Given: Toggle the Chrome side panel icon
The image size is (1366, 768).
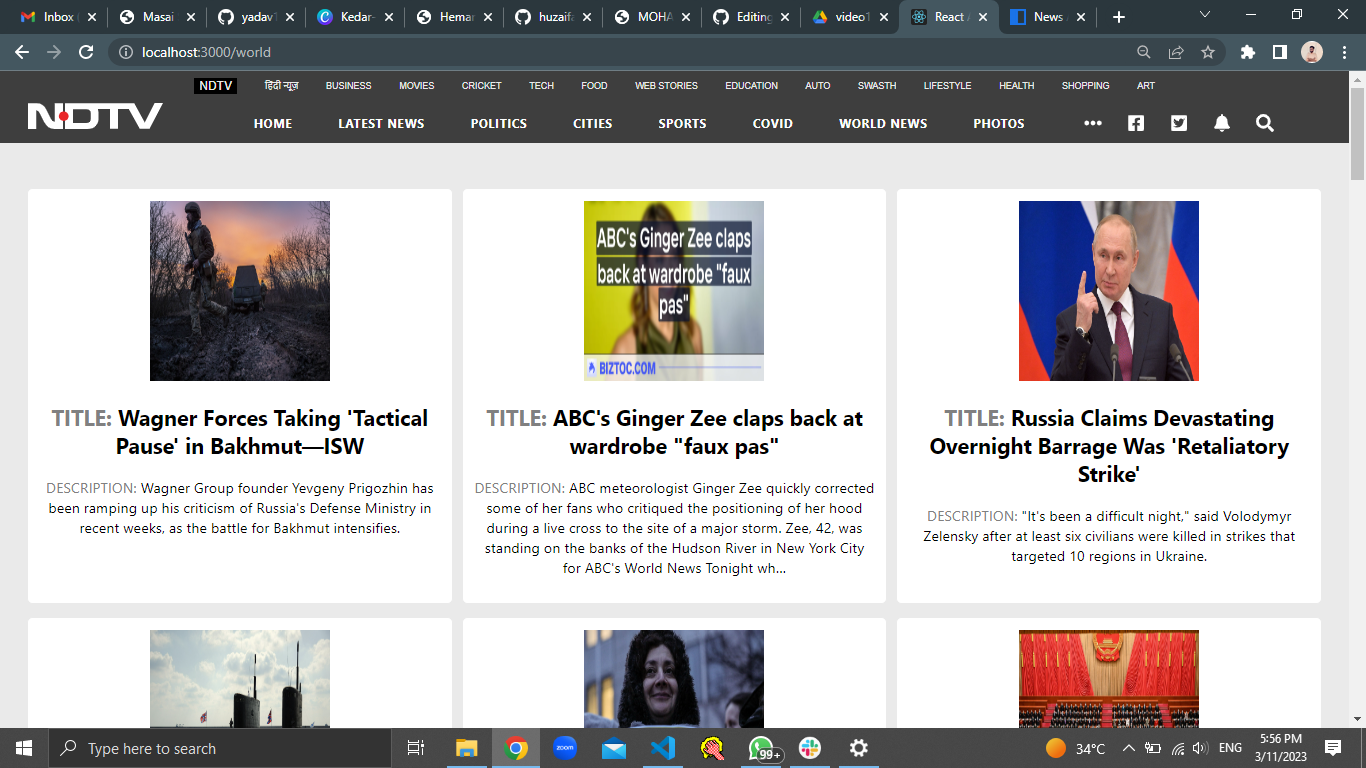Looking at the screenshot, I should point(1279,52).
